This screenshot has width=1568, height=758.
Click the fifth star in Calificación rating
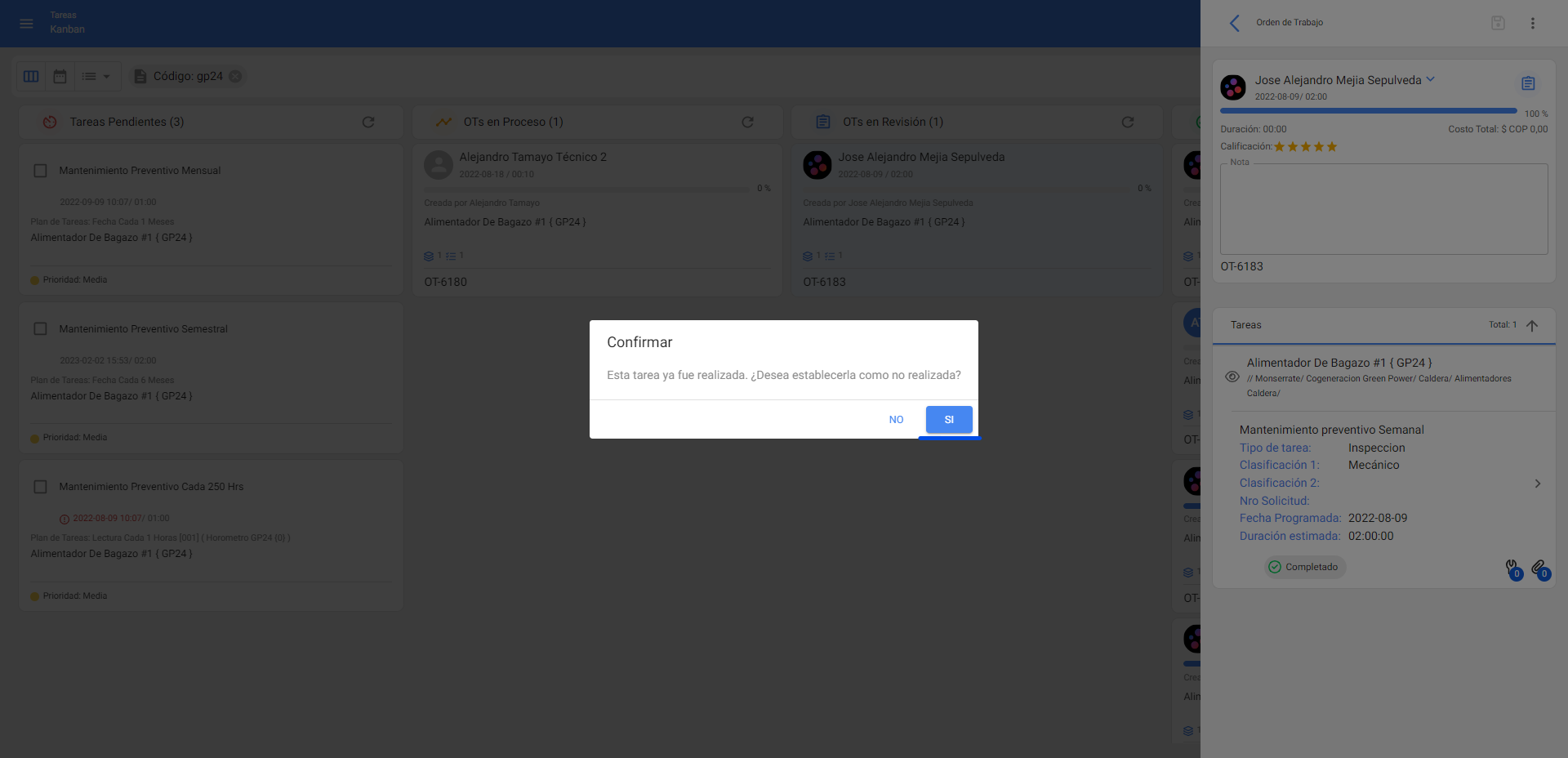pos(1332,147)
